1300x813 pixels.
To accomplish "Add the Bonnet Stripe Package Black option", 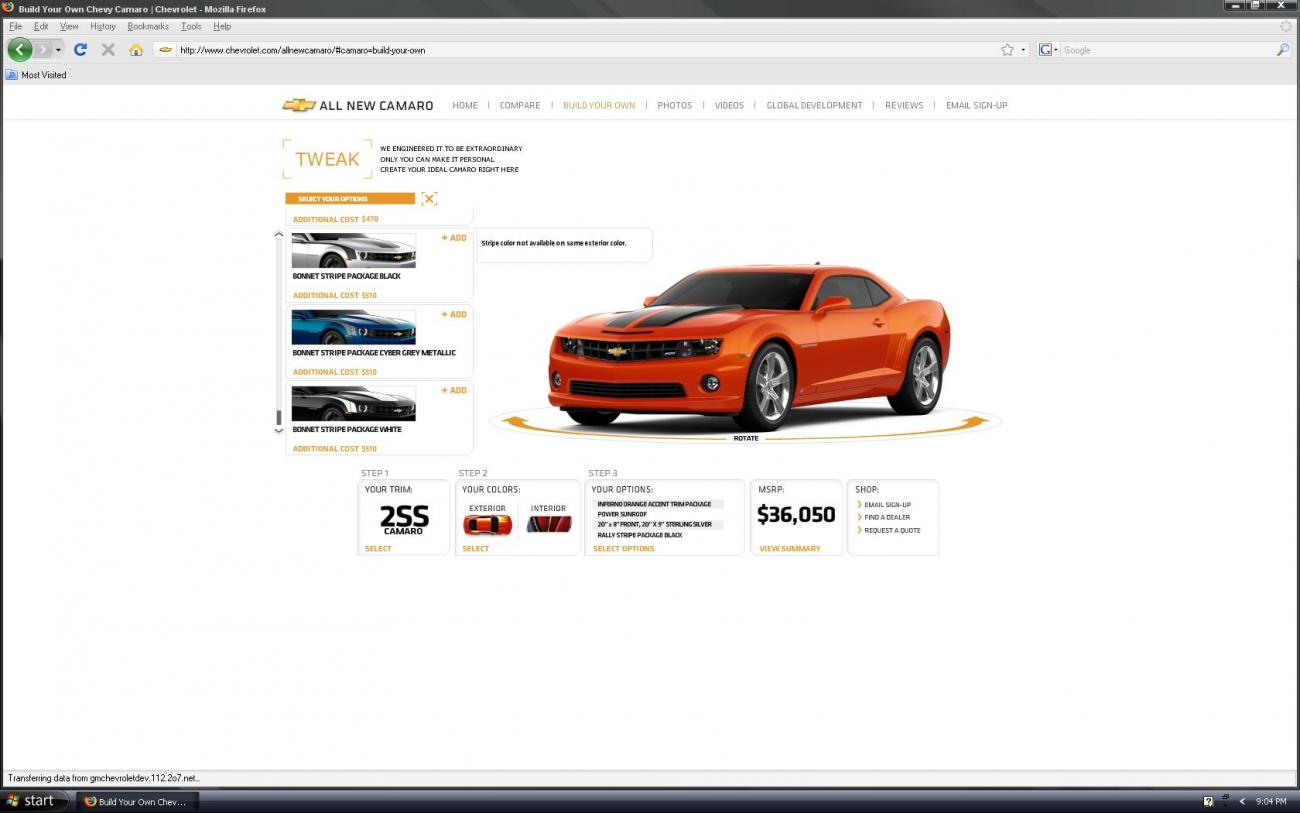I will 453,237.
